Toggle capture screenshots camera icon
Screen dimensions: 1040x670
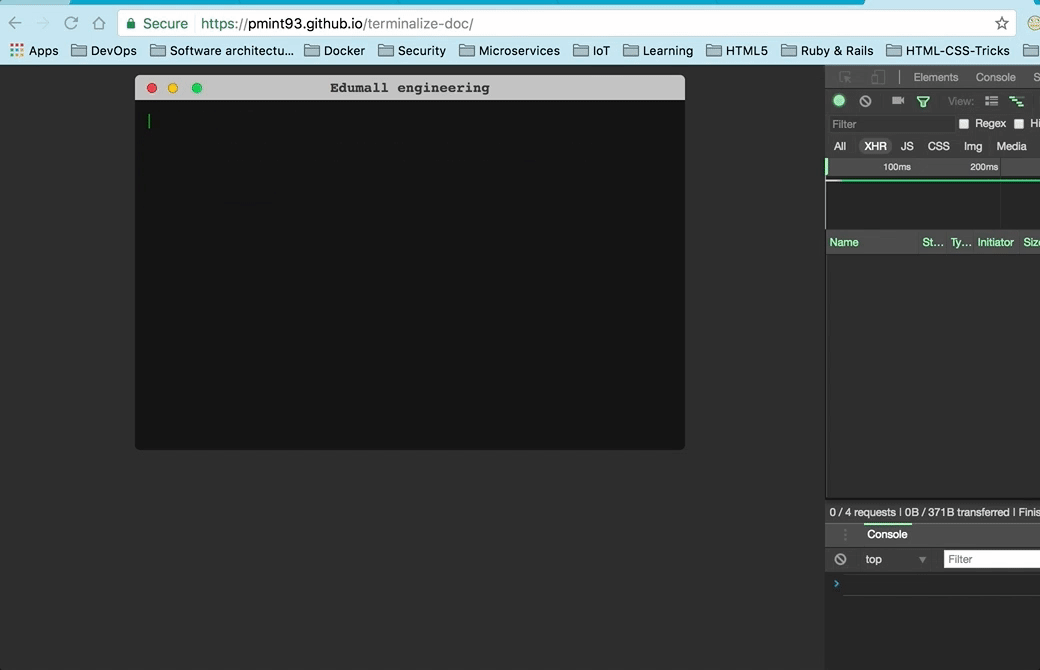(x=898, y=101)
